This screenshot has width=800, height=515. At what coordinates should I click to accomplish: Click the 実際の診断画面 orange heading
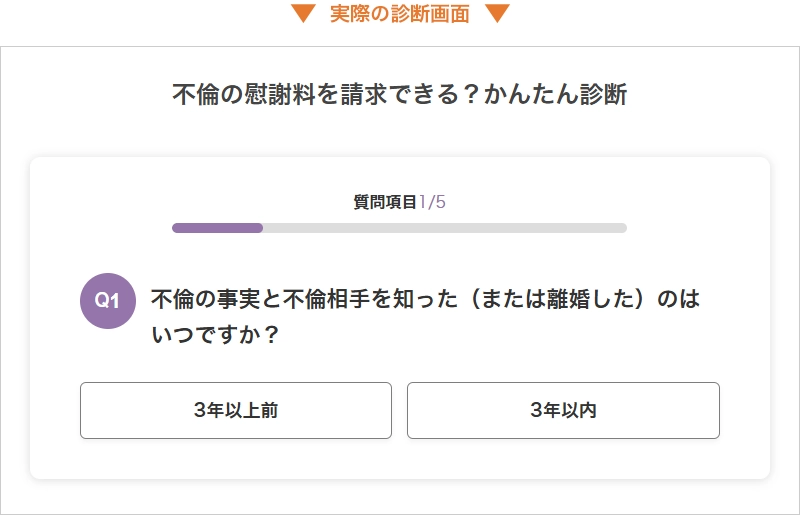click(400, 14)
